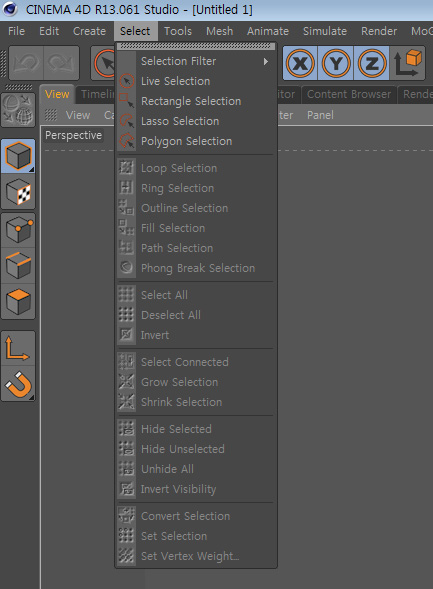Toggle the Y axis lock
Screen dimensions: 433x589
tap(335, 63)
